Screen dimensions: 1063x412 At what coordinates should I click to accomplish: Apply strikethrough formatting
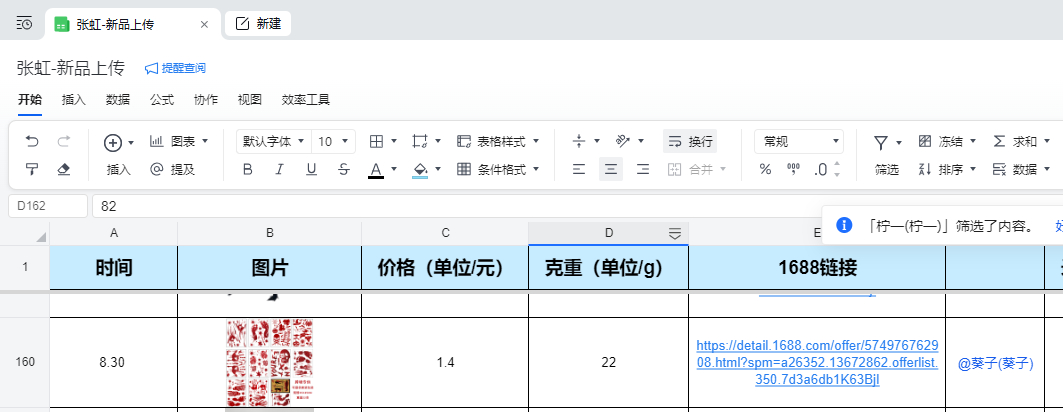pyautogui.click(x=344, y=169)
